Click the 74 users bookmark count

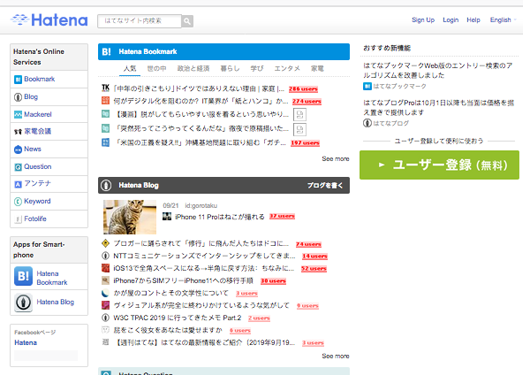(x=309, y=245)
